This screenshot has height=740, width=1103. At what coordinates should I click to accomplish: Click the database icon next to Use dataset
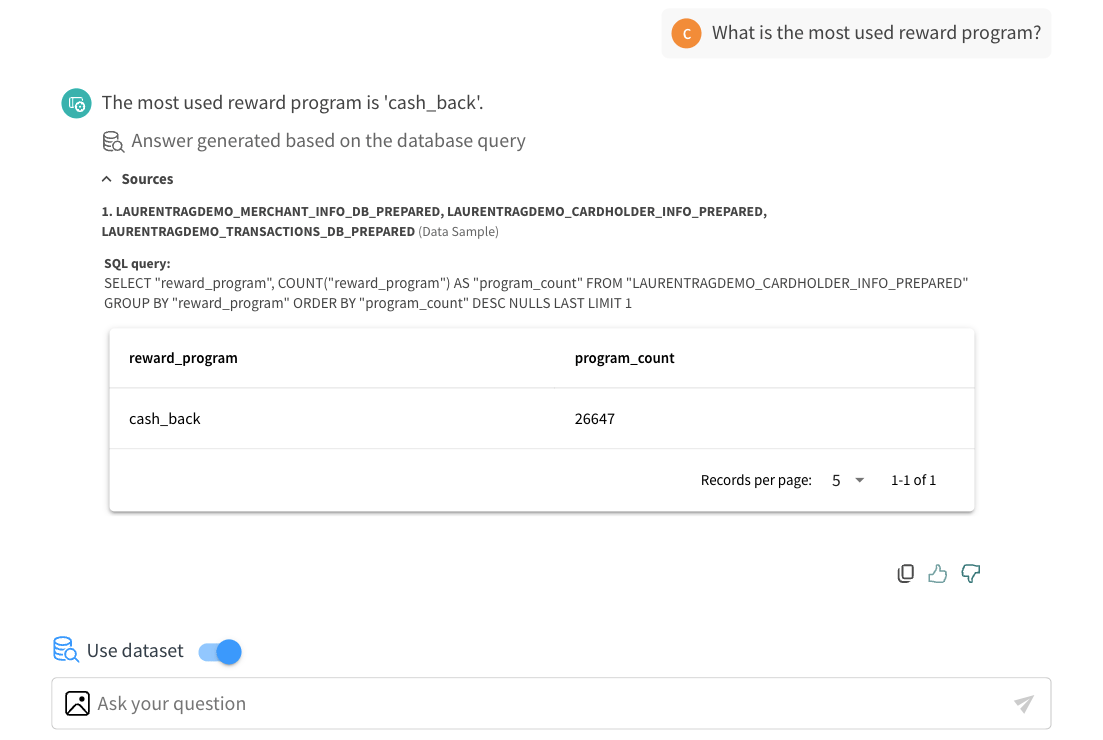coord(64,650)
